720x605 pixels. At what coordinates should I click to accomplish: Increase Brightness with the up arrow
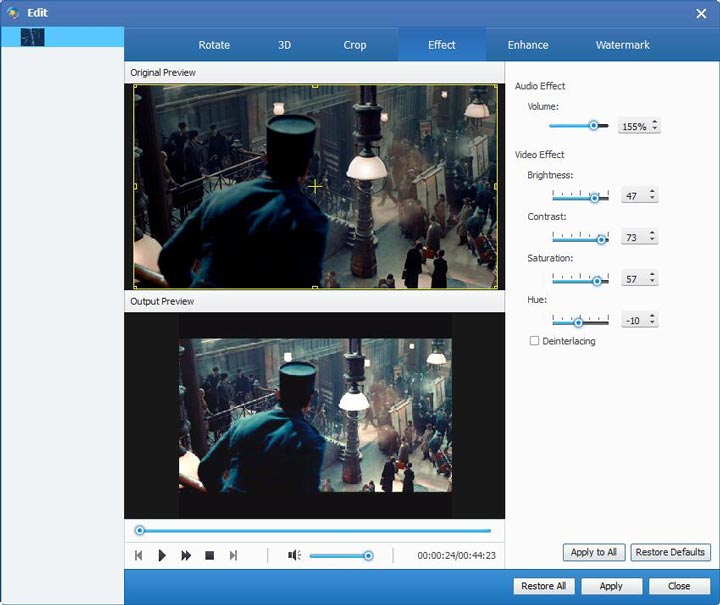[652, 191]
